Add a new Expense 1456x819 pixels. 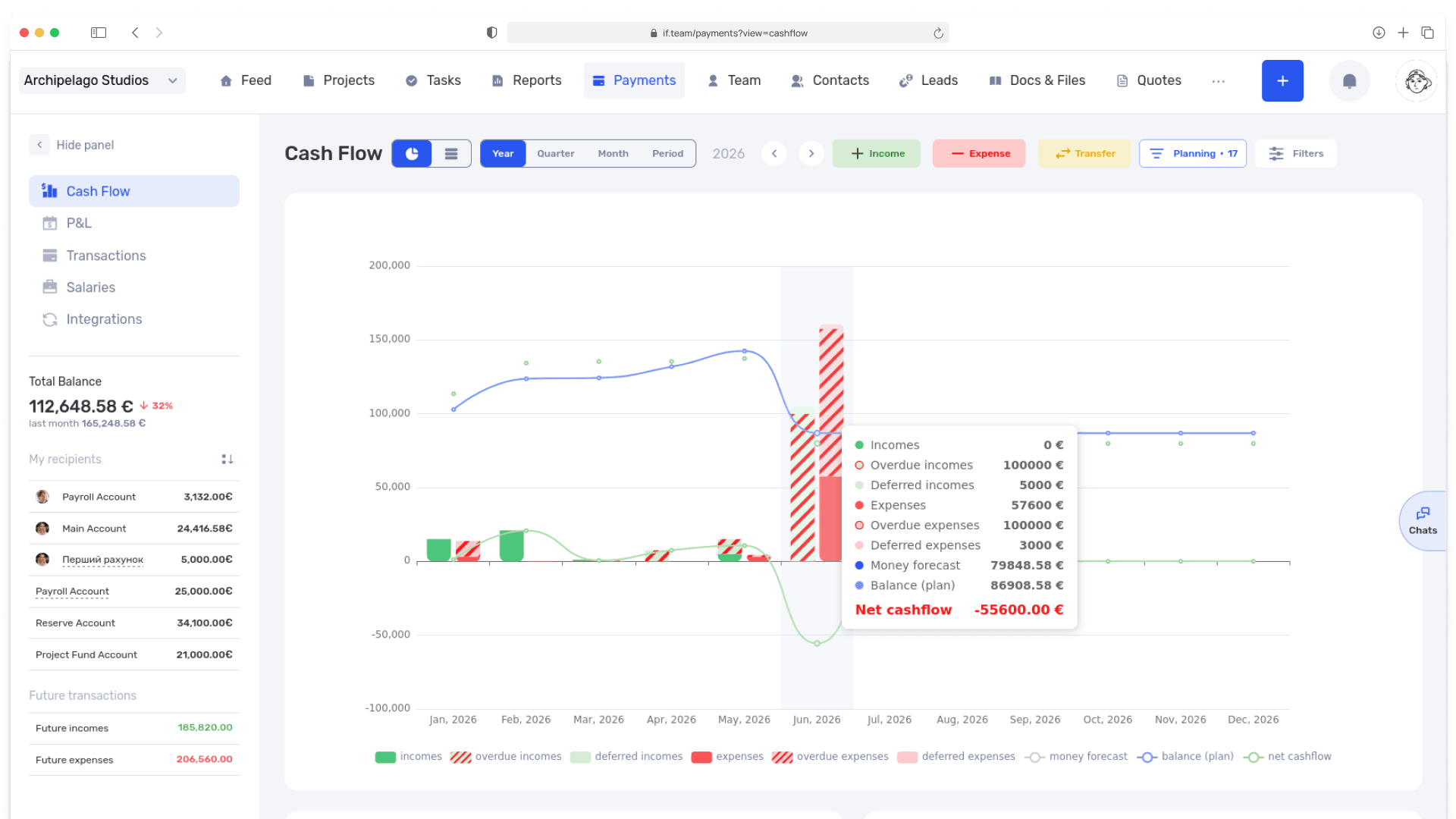(x=979, y=153)
